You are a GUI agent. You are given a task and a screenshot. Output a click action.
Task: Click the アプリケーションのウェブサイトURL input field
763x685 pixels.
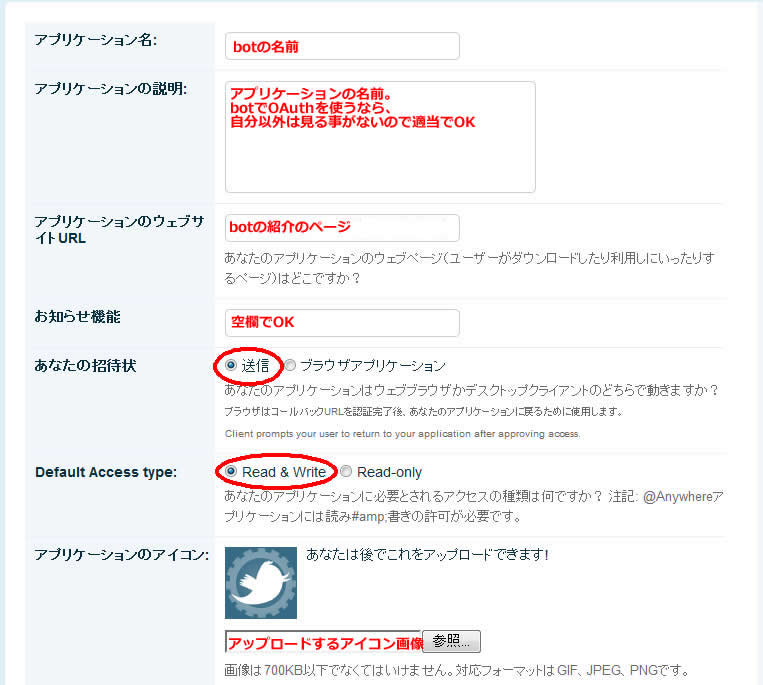pyautogui.click(x=342, y=228)
